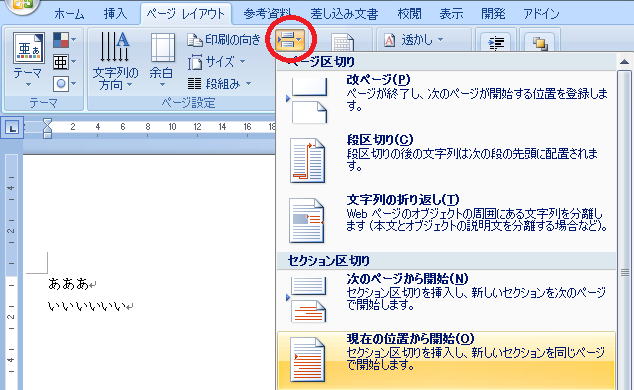634x390 pixels.
Task: Open the 参考資料 tab
Action: [267, 14]
